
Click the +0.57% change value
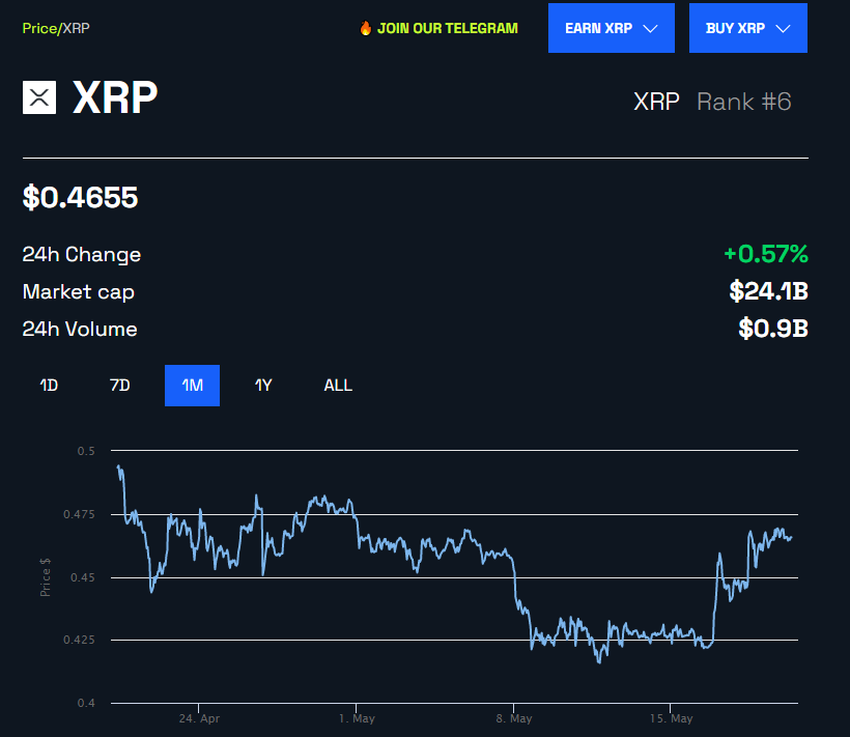pos(766,254)
